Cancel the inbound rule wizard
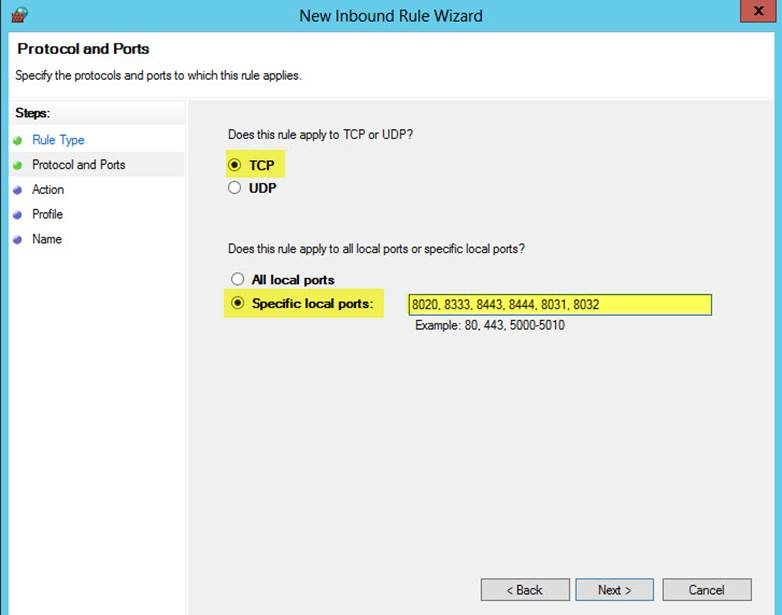Image resolution: width=782 pixels, height=615 pixels. tap(707, 590)
